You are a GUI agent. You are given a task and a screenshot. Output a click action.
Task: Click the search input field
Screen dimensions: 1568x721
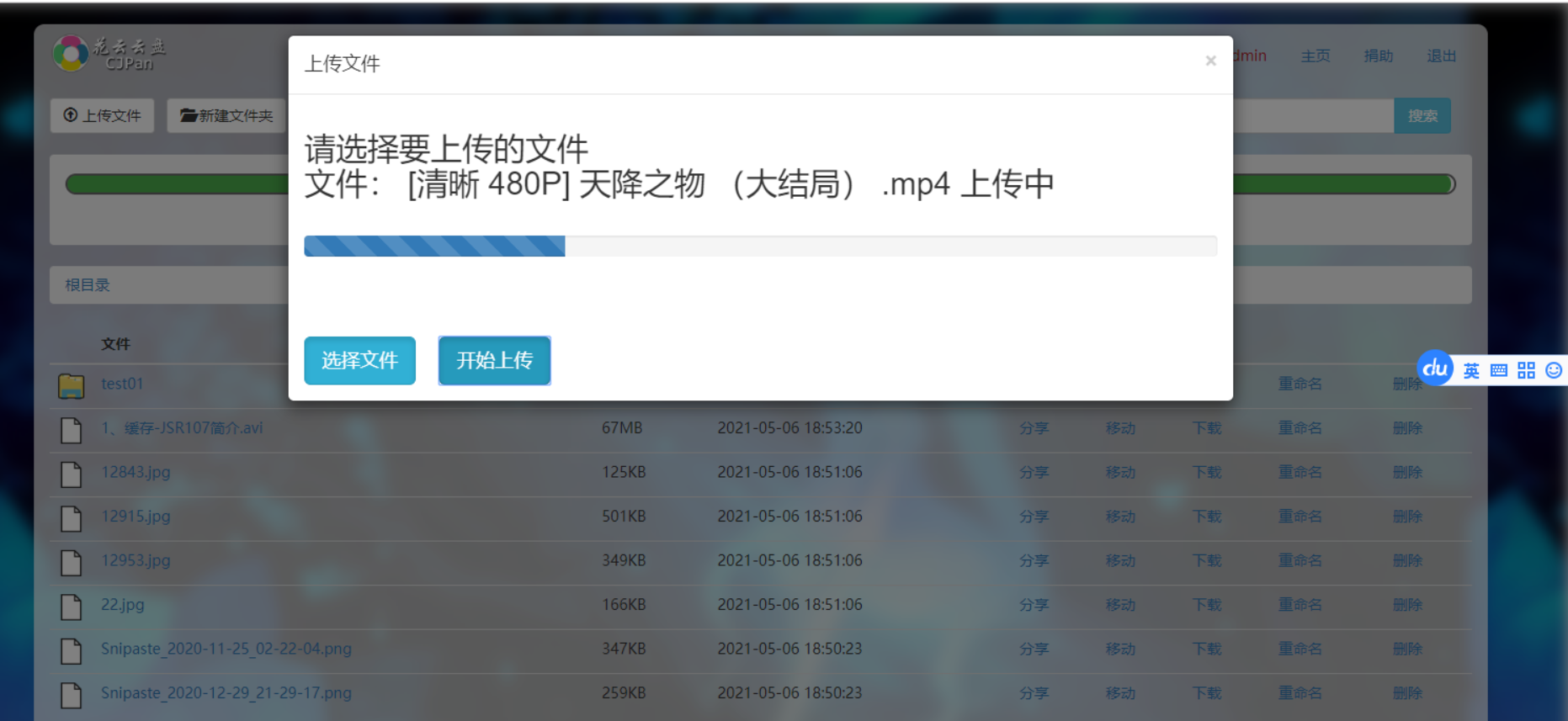coord(1313,115)
